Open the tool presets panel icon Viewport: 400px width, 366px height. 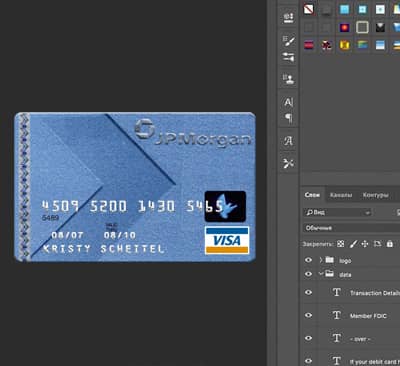tap(288, 163)
